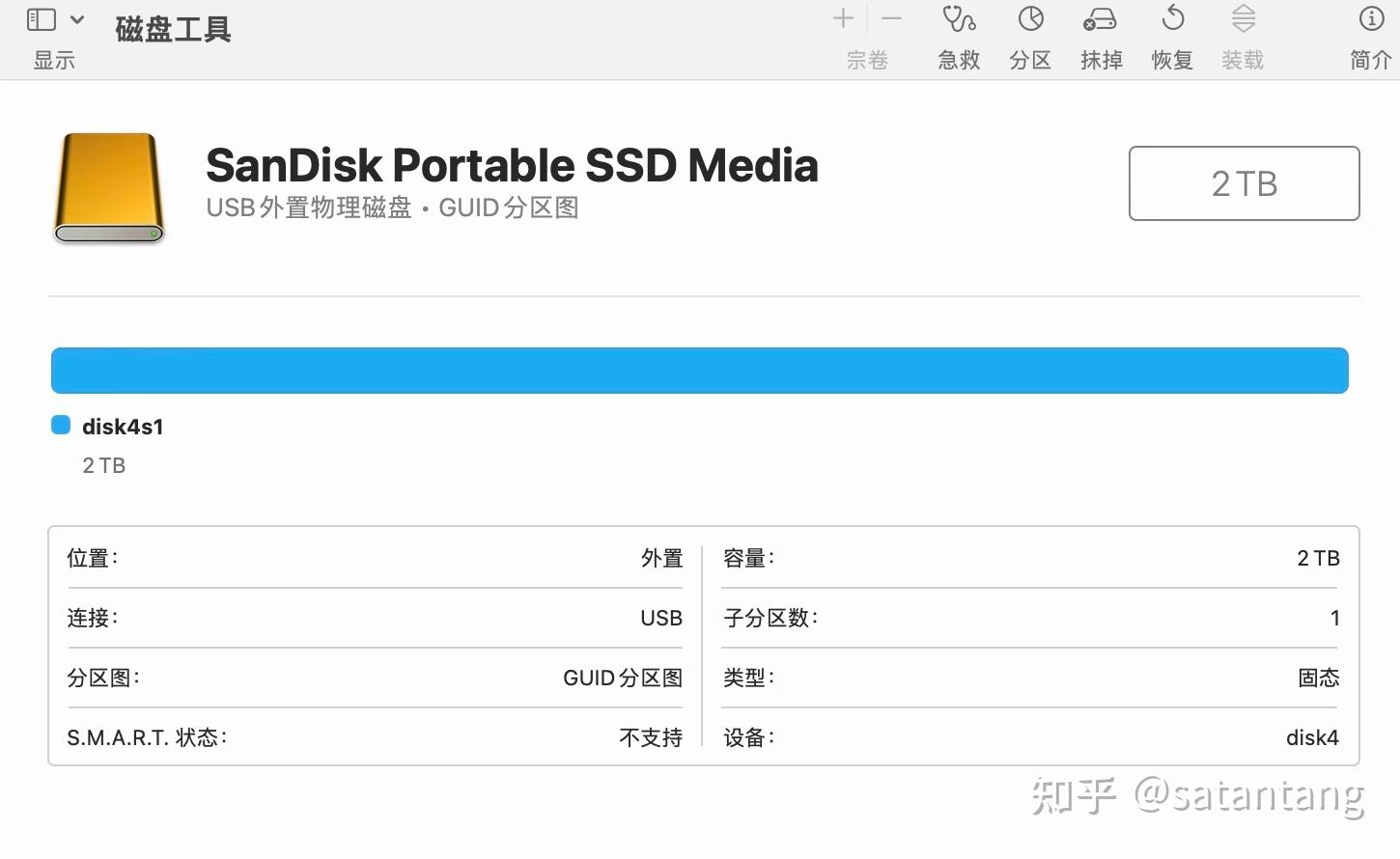
Task: Select the SanDisk Portable SSD Media title
Action: point(512,165)
